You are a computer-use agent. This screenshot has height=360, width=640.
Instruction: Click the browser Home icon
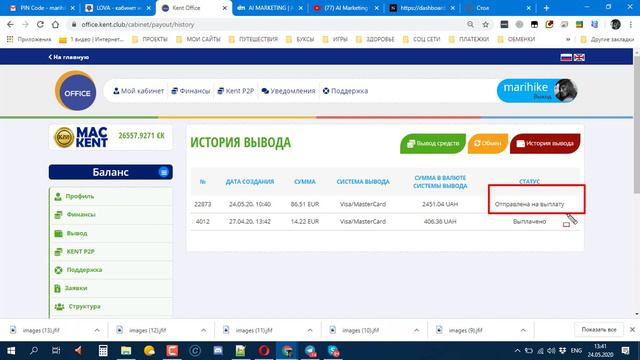55,24
